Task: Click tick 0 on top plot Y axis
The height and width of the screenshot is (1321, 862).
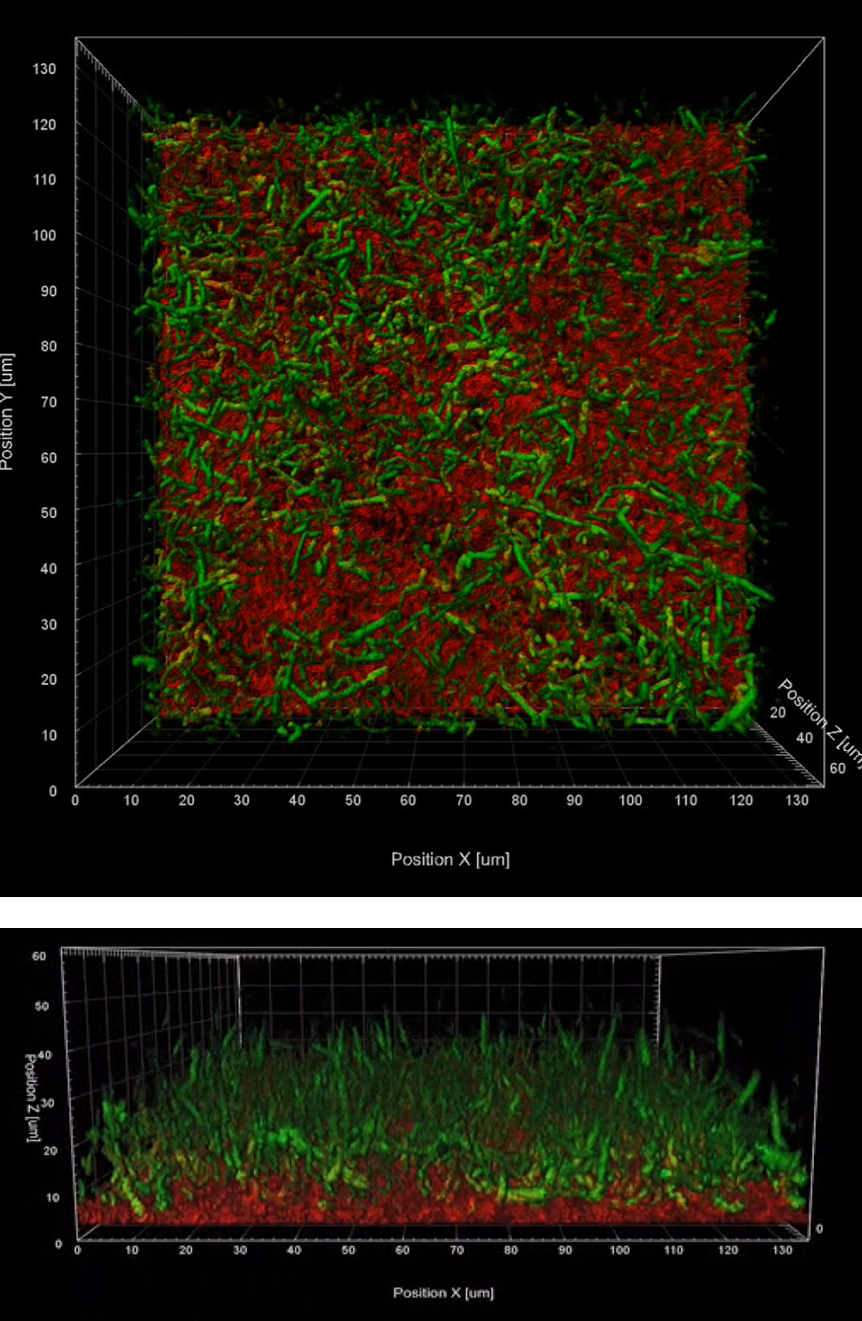Action: coord(52,789)
